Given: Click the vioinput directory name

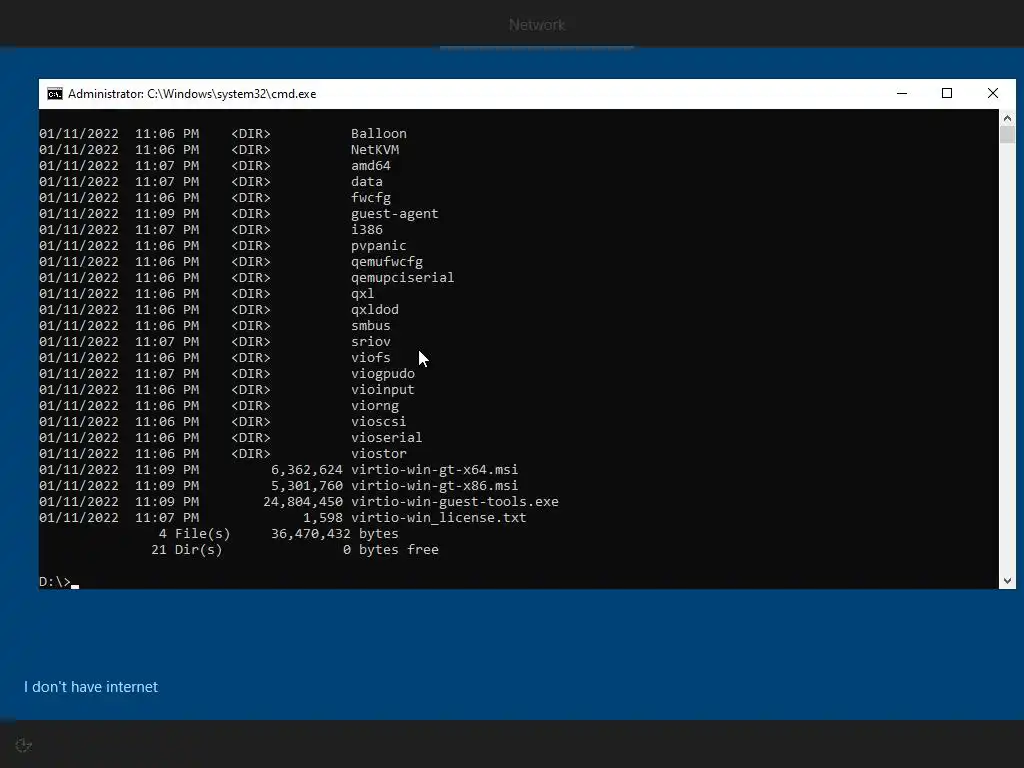Looking at the screenshot, I should pyautogui.click(x=383, y=389).
